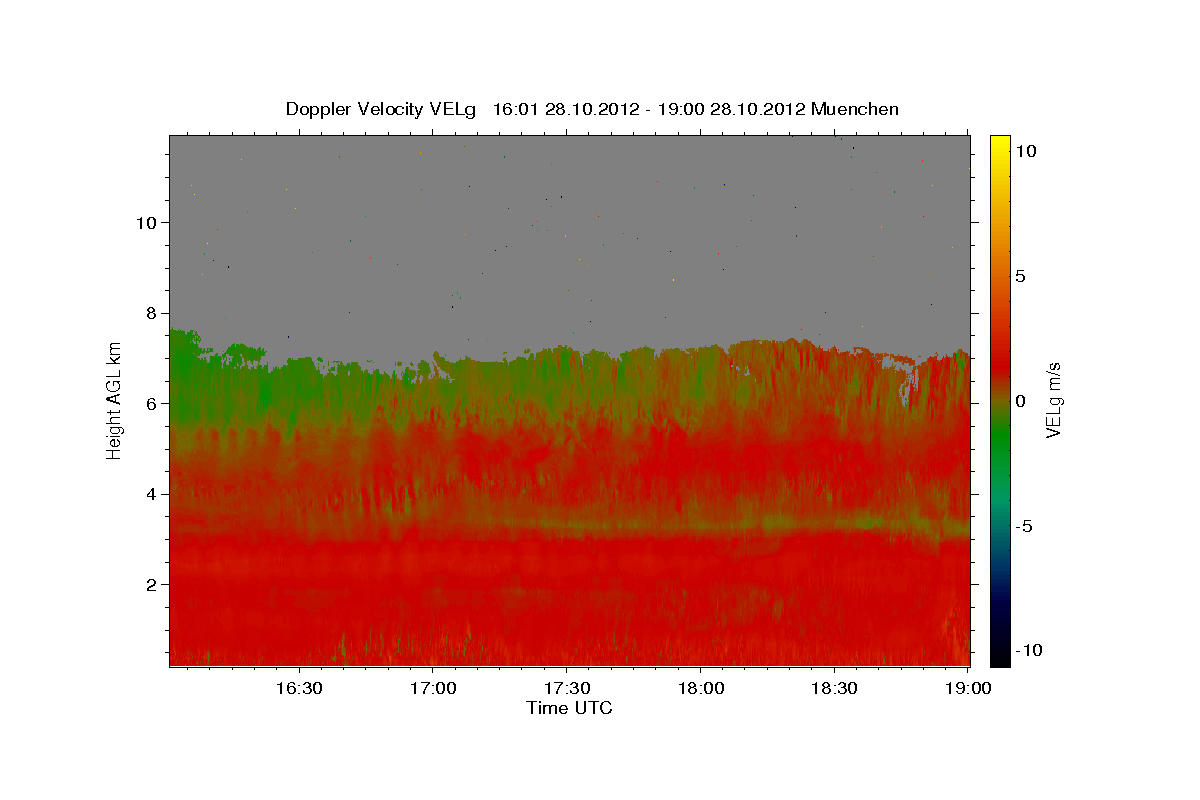
Task: Select the 18:30 time tick label
Action: click(835, 688)
